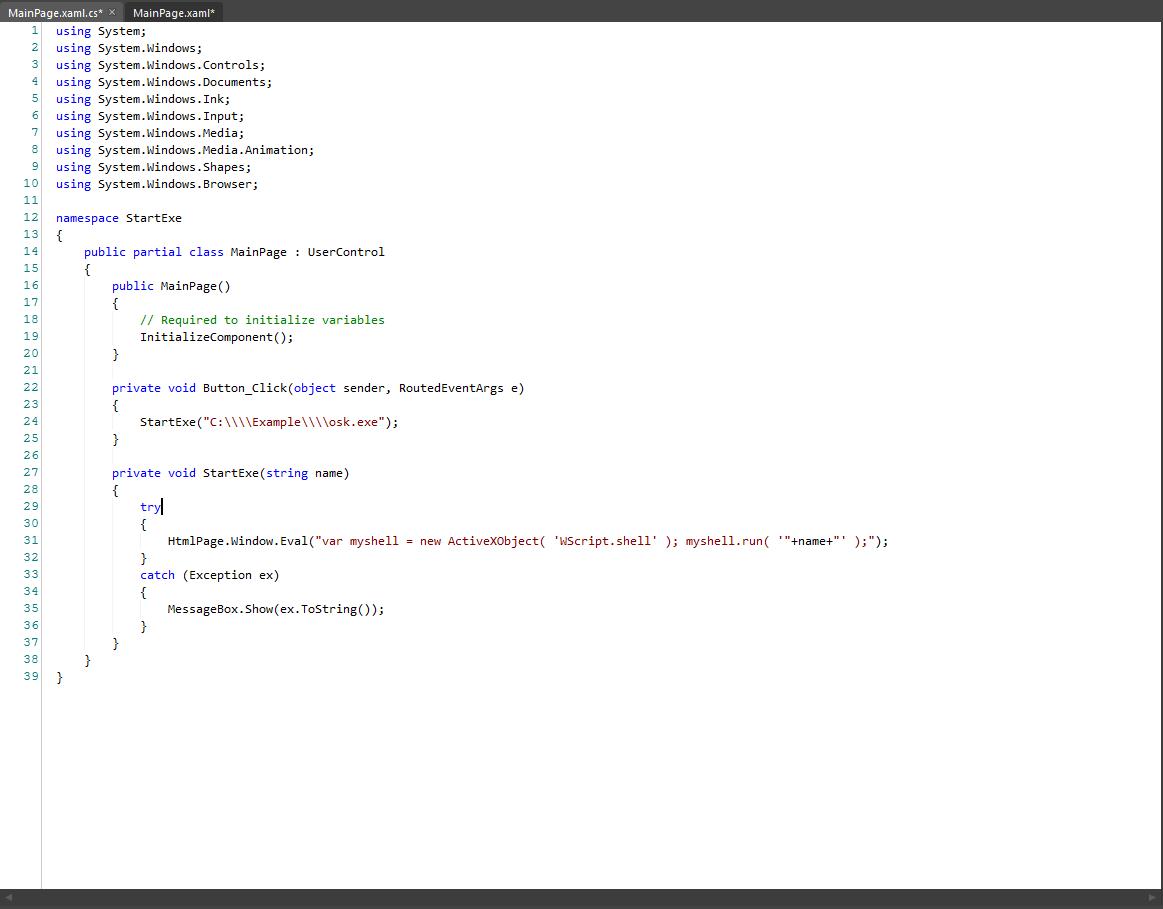This screenshot has height=909, width=1163.
Task: Click the horizontal scrollbar track
Action: (580, 898)
